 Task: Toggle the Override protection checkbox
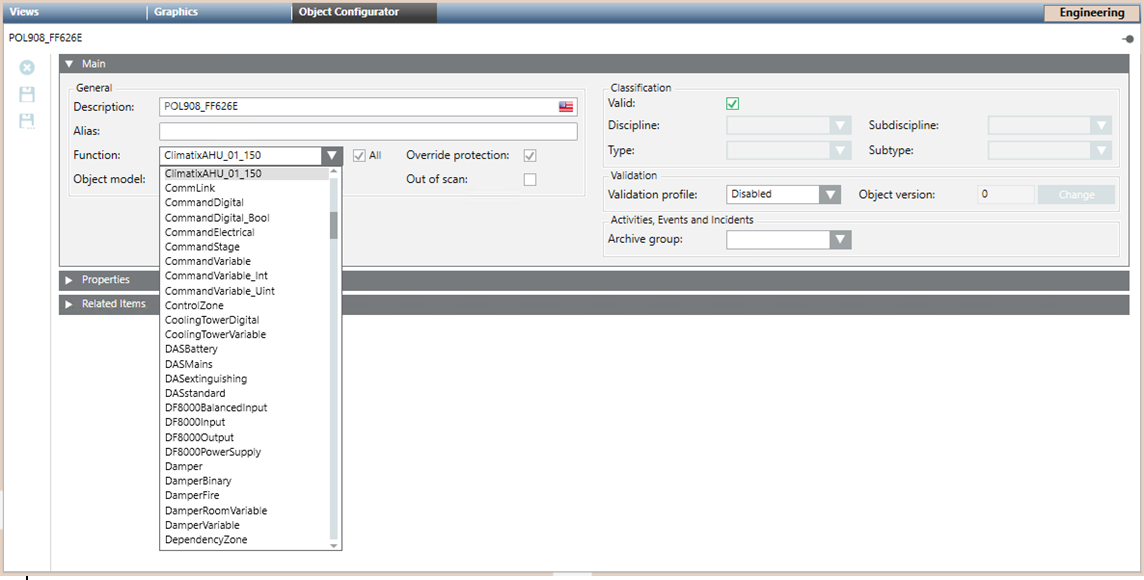(530, 155)
